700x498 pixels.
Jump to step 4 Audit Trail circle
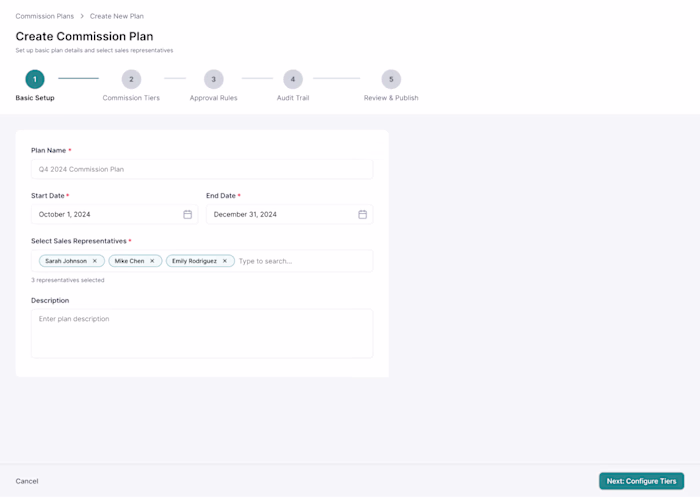[293, 79]
